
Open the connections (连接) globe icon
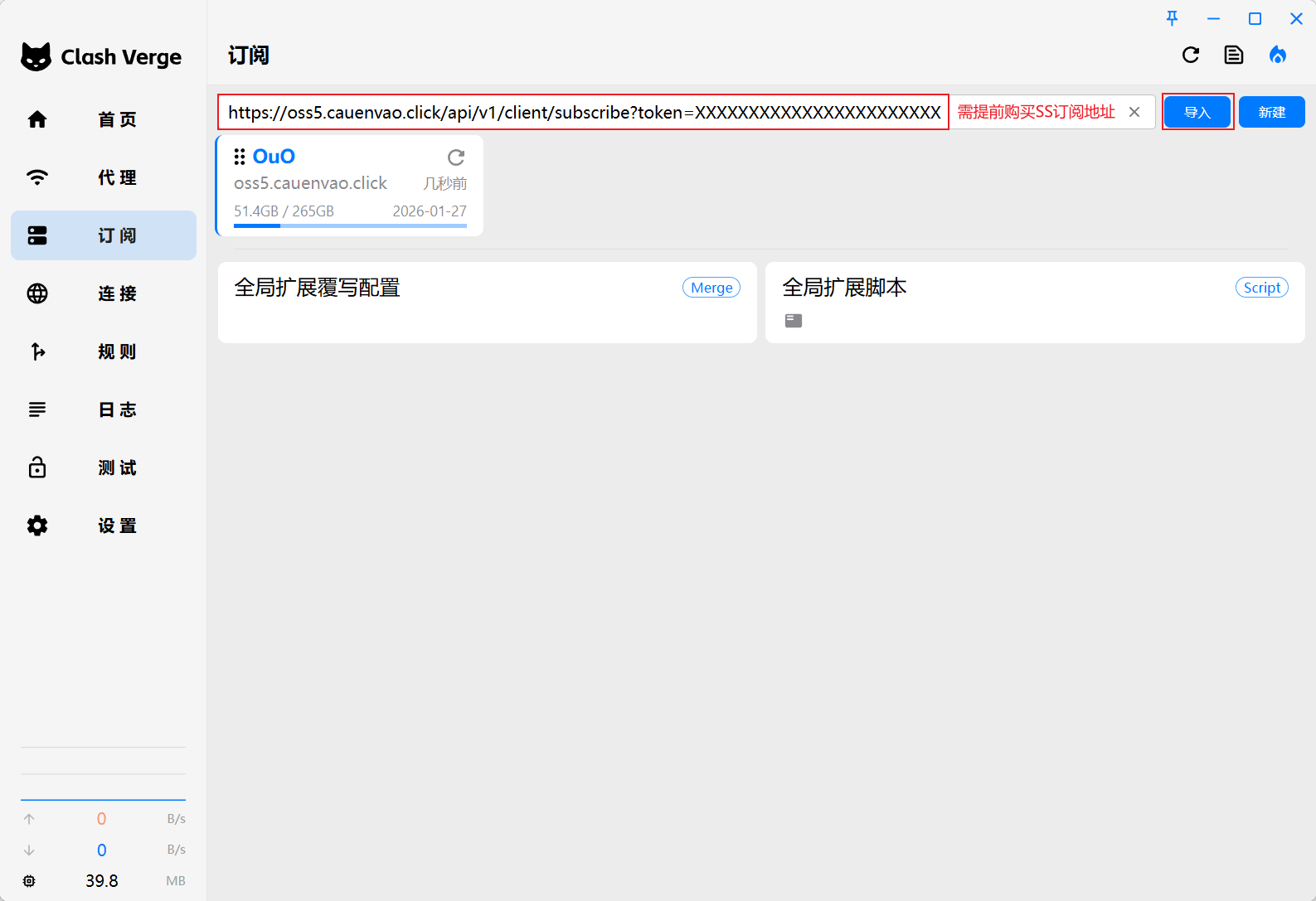coord(37,293)
